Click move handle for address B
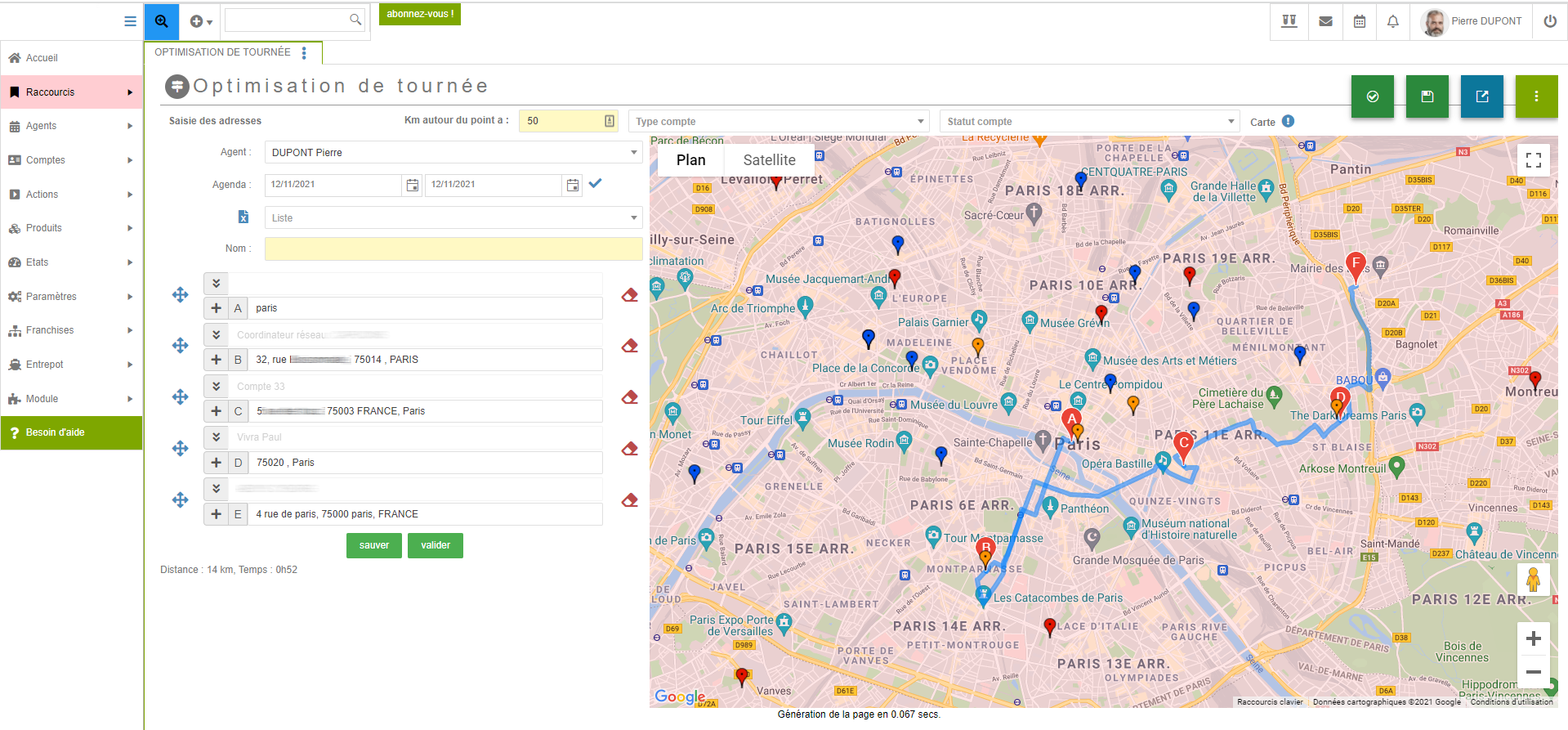 181,346
